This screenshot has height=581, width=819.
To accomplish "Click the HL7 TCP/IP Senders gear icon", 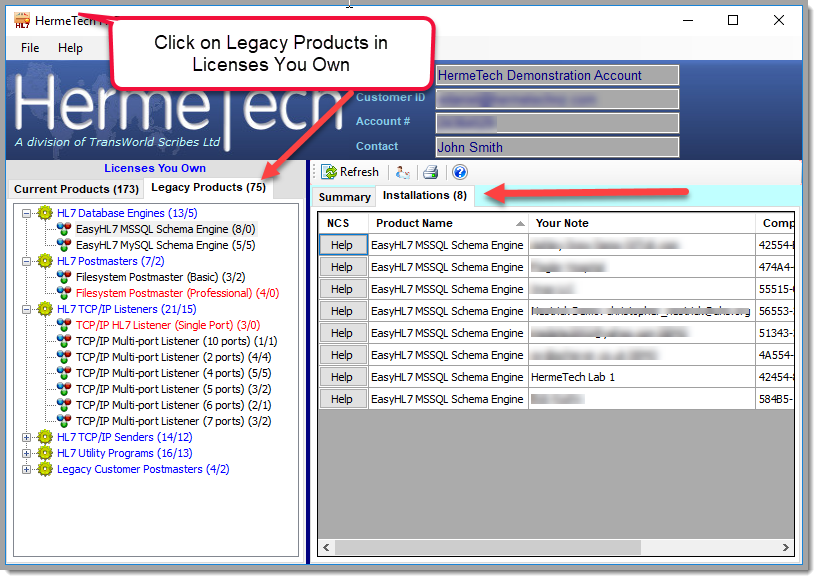I will pyautogui.click(x=45, y=437).
